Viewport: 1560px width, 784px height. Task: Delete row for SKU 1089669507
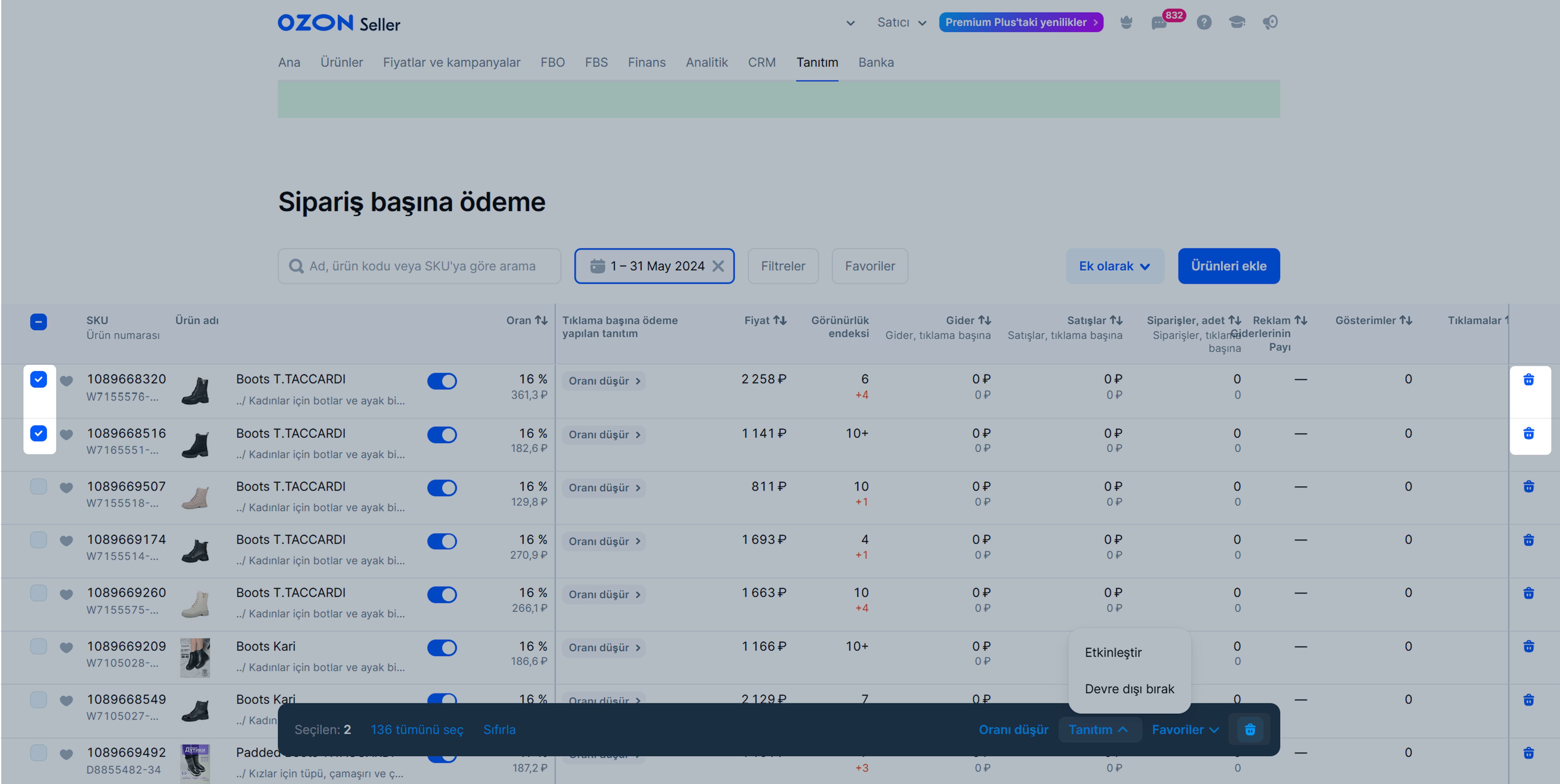click(x=1529, y=487)
